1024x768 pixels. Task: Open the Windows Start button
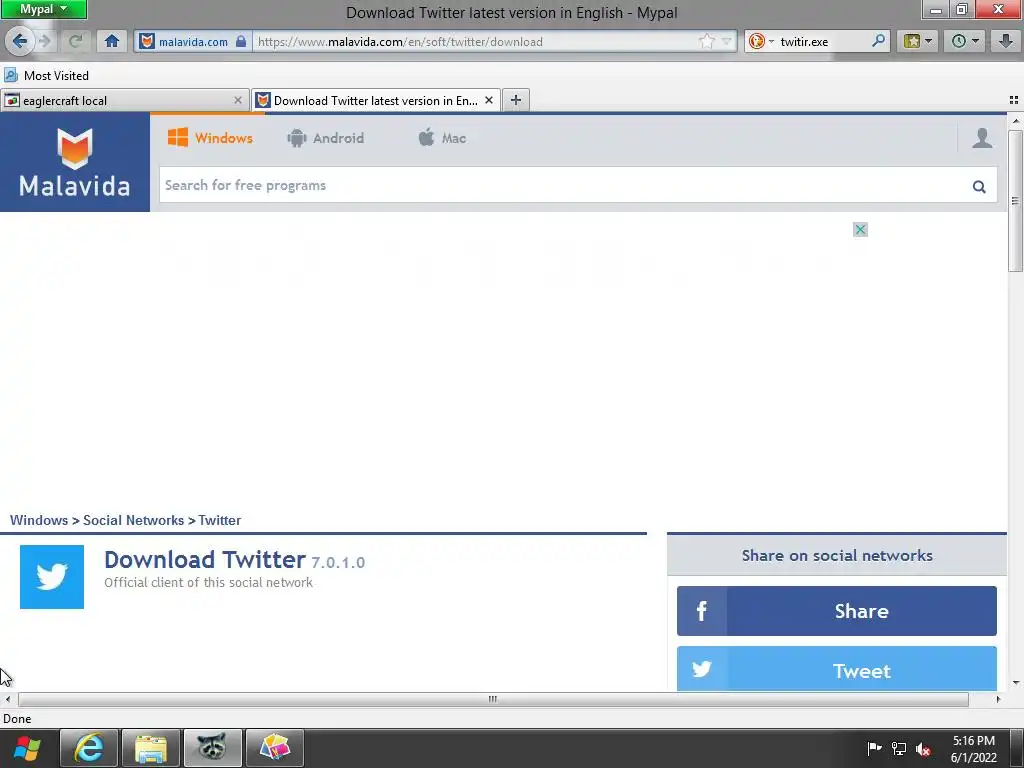pos(27,748)
